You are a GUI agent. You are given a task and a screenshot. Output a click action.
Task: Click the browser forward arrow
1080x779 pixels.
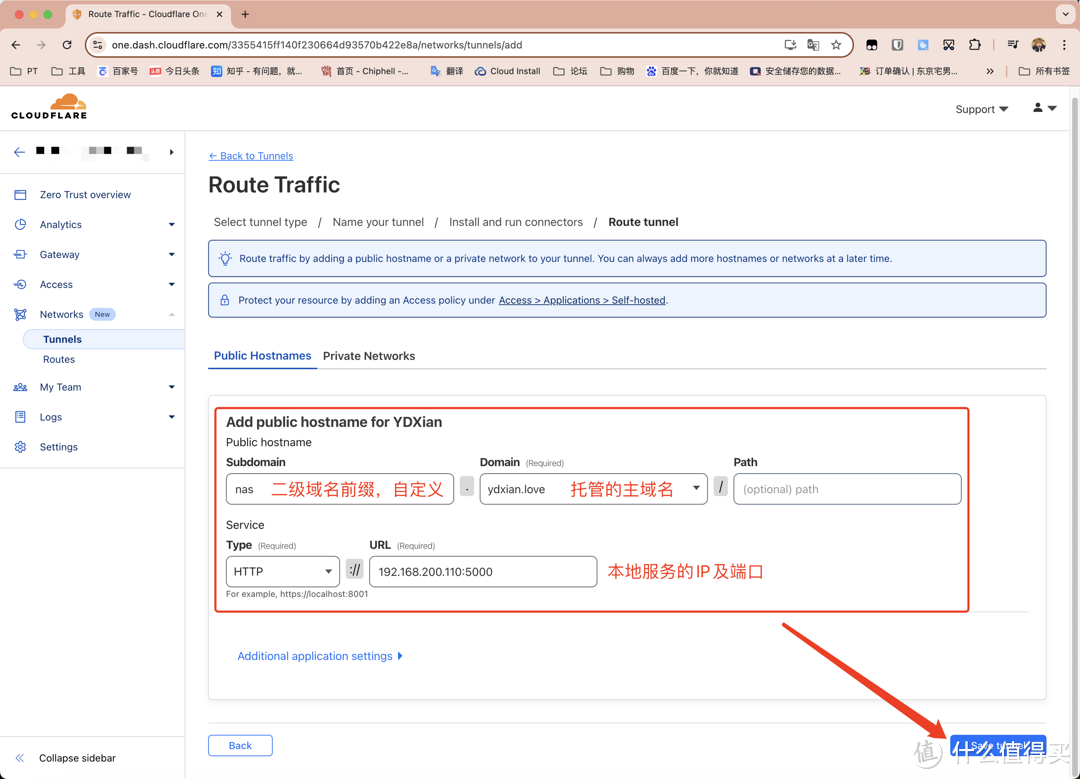(41, 45)
